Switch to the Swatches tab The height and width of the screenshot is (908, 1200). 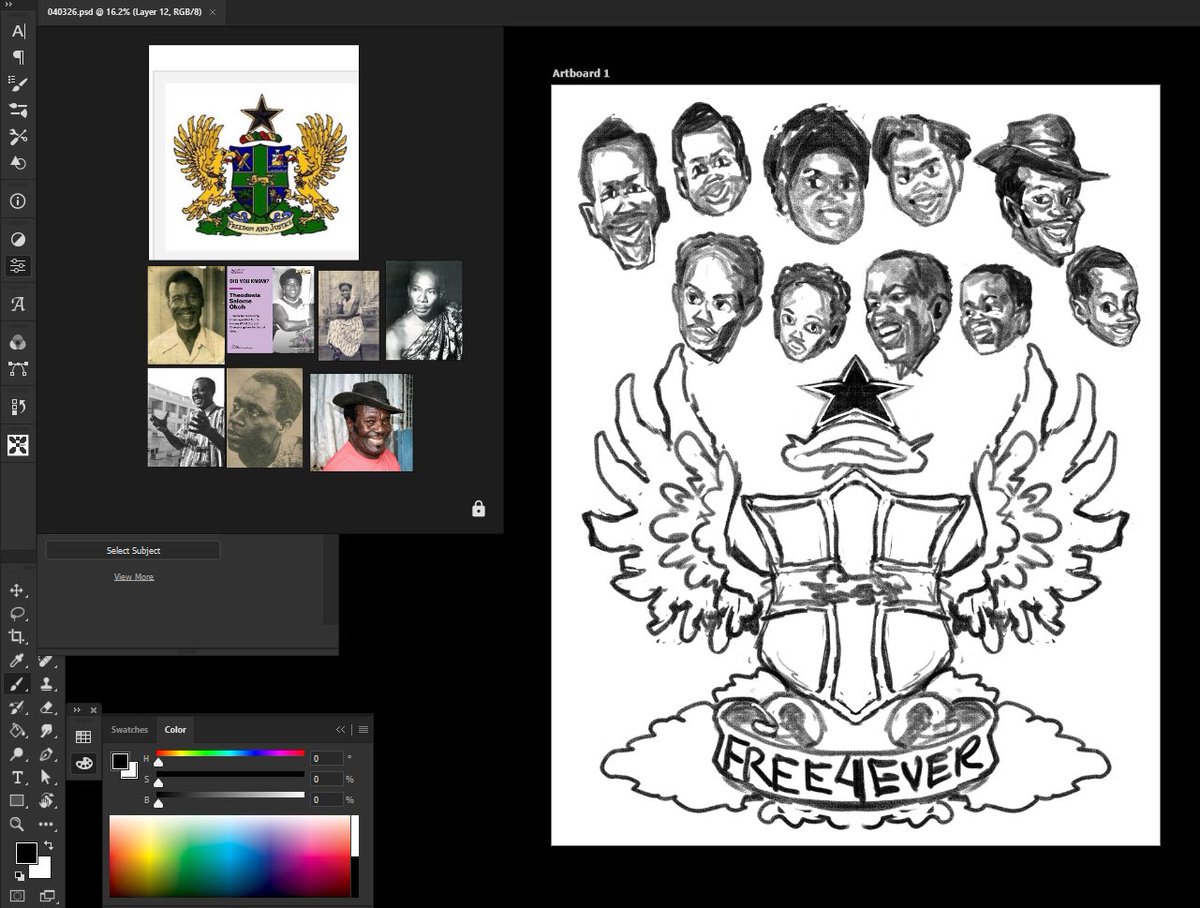coord(129,730)
